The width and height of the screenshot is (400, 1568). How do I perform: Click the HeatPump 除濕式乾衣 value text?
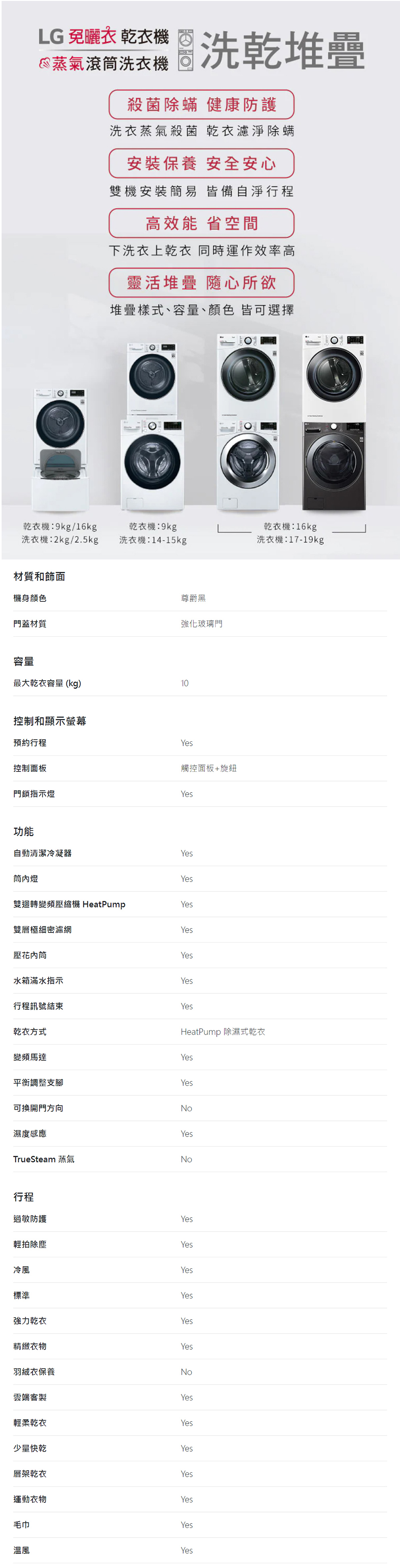[x=223, y=1032]
